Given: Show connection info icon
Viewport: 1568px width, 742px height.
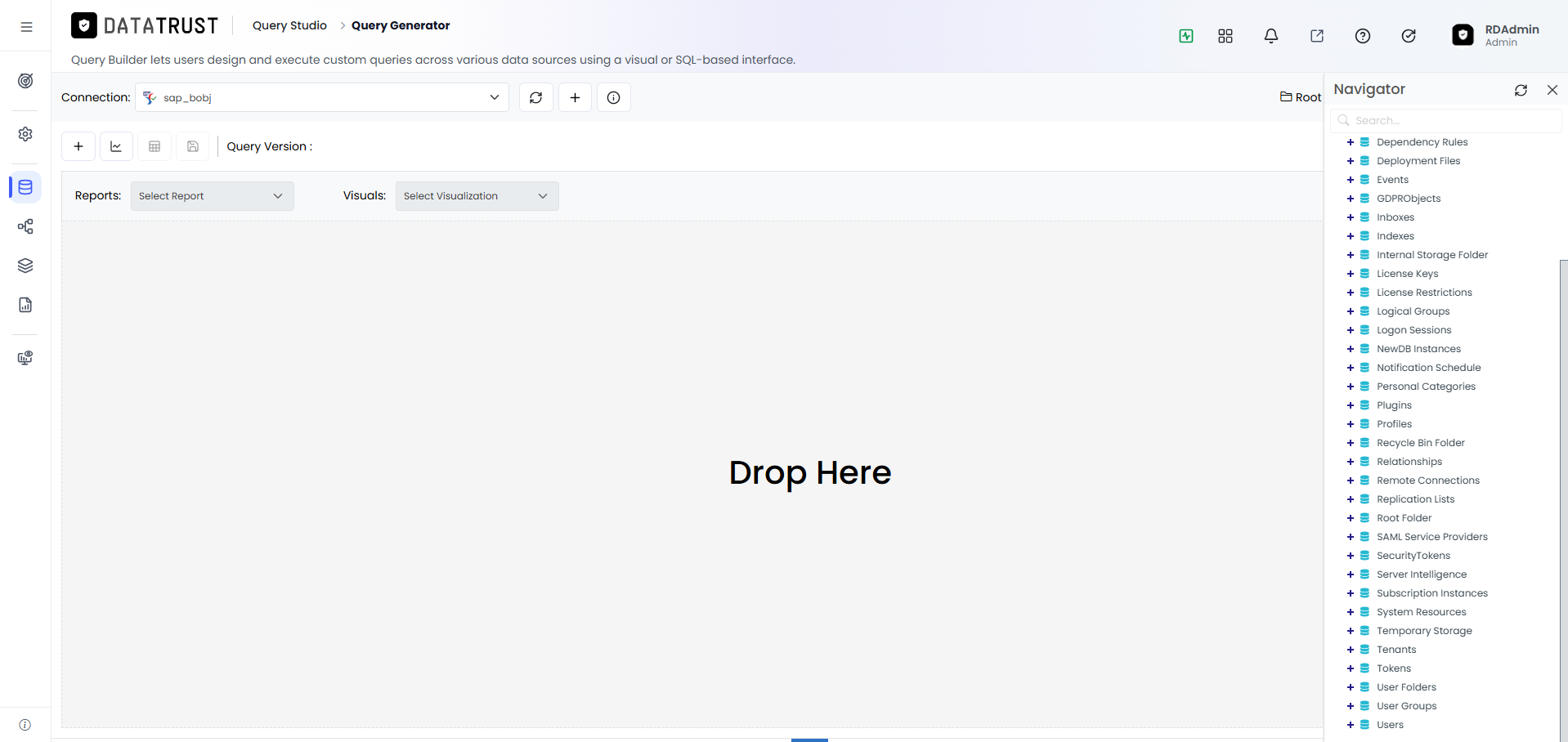Looking at the screenshot, I should click(x=614, y=97).
